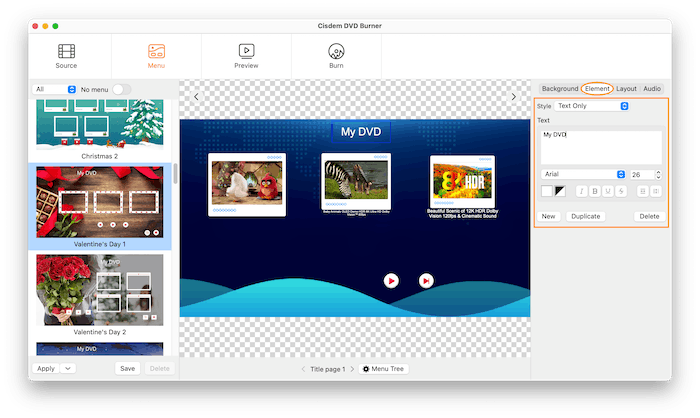Open the Source step icon
This screenshot has height=418, width=700.
click(66, 51)
